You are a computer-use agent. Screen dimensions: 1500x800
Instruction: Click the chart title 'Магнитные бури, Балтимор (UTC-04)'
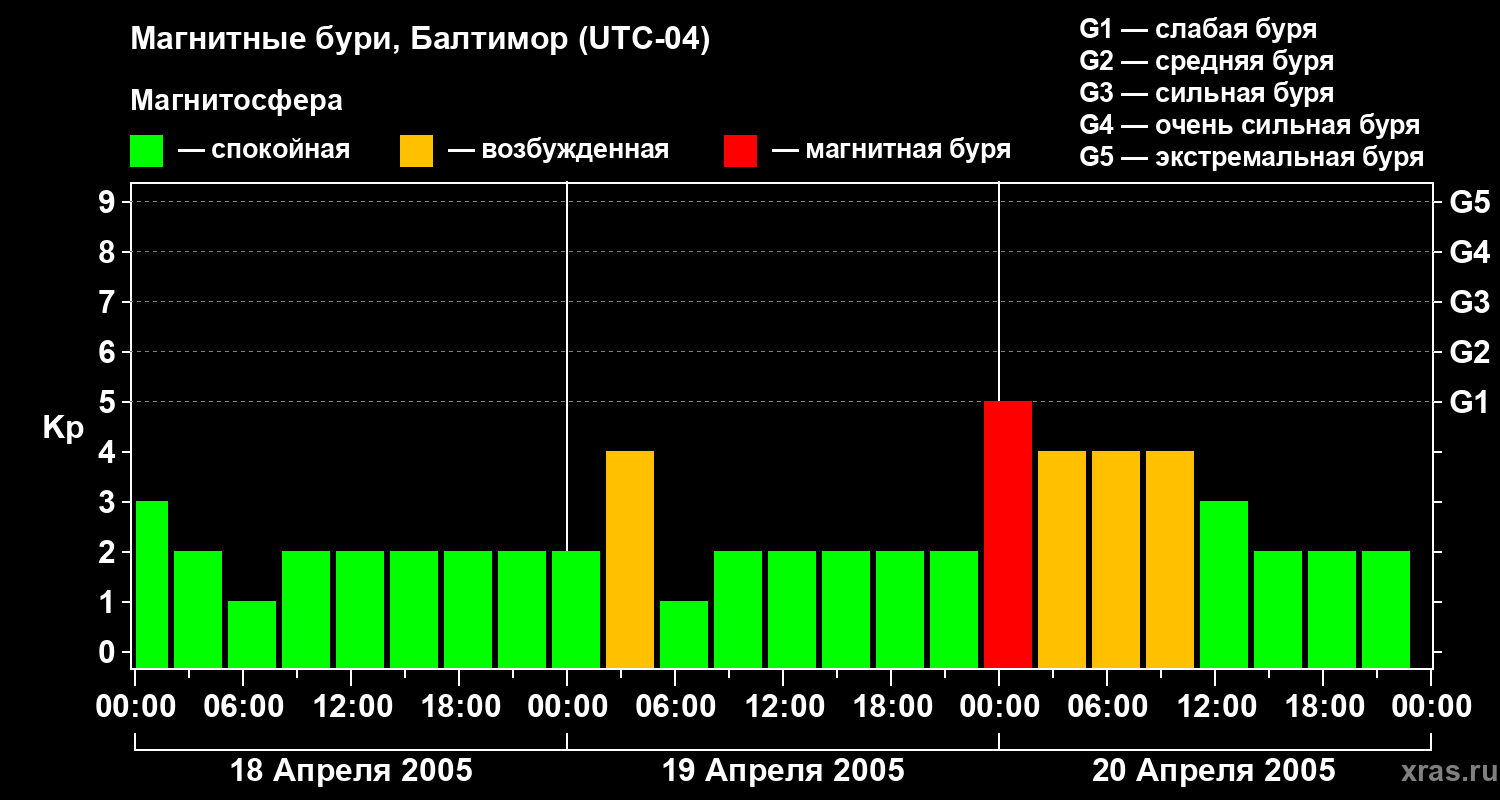pyautogui.click(x=420, y=40)
